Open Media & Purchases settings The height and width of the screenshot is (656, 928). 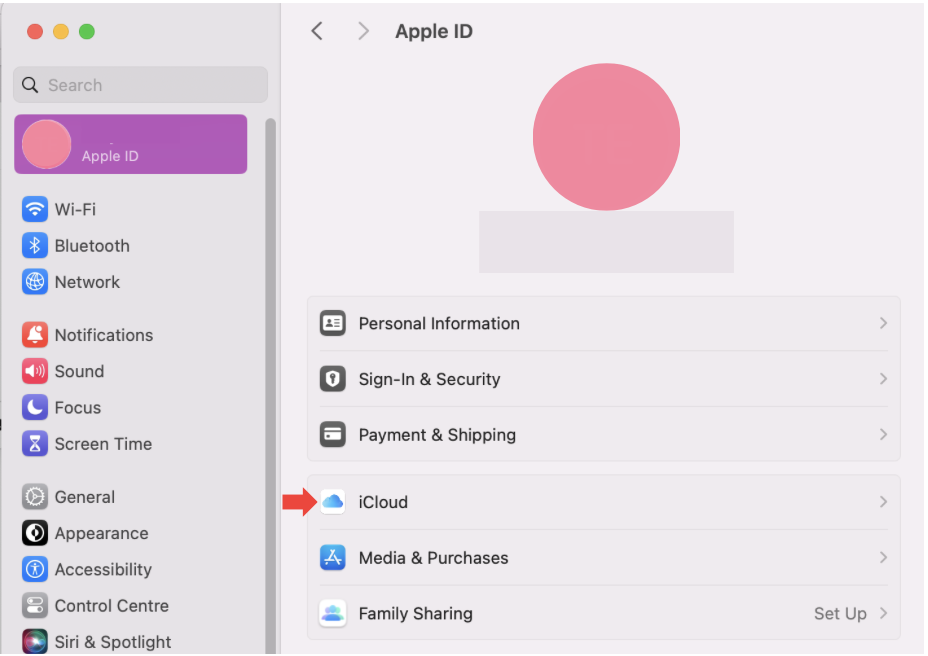604,558
